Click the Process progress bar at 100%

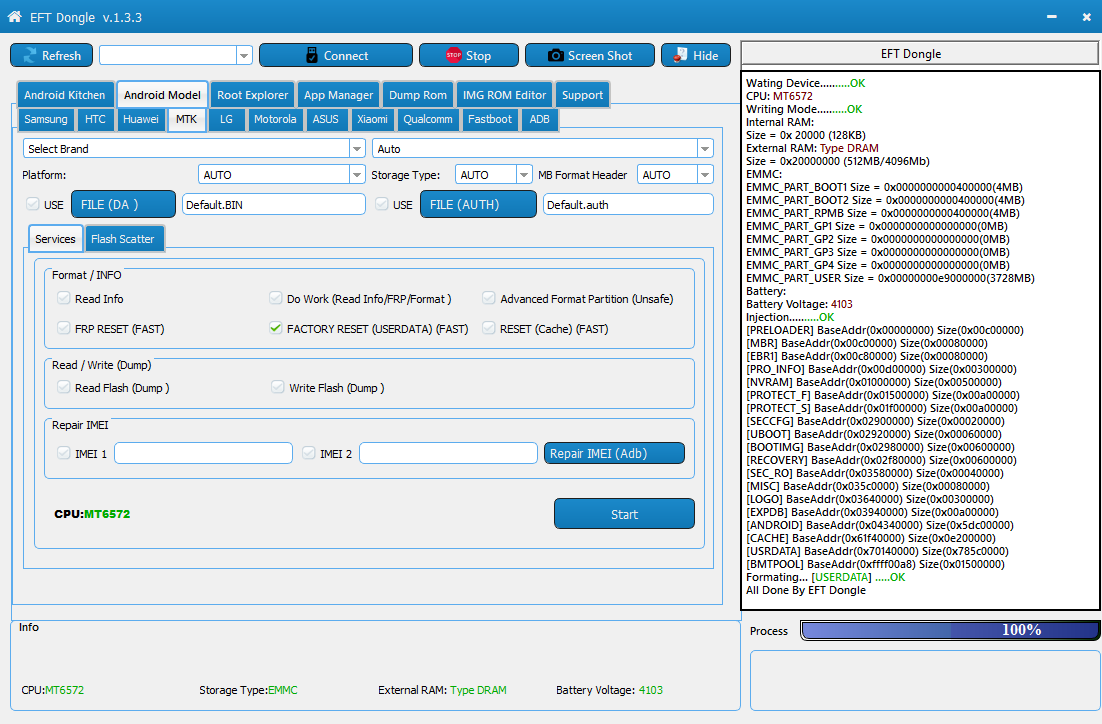point(949,631)
